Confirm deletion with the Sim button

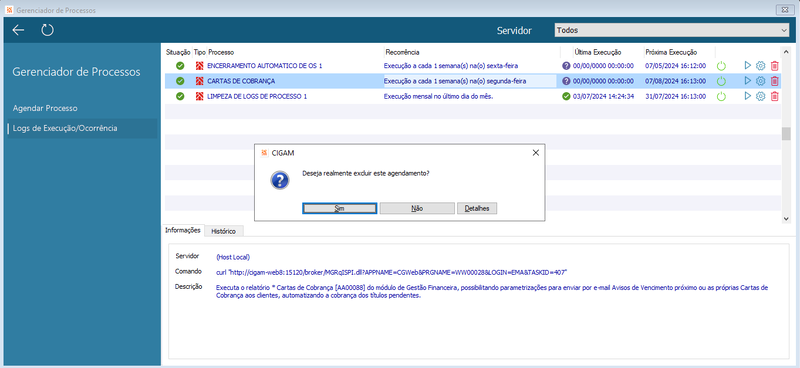pyautogui.click(x=340, y=208)
